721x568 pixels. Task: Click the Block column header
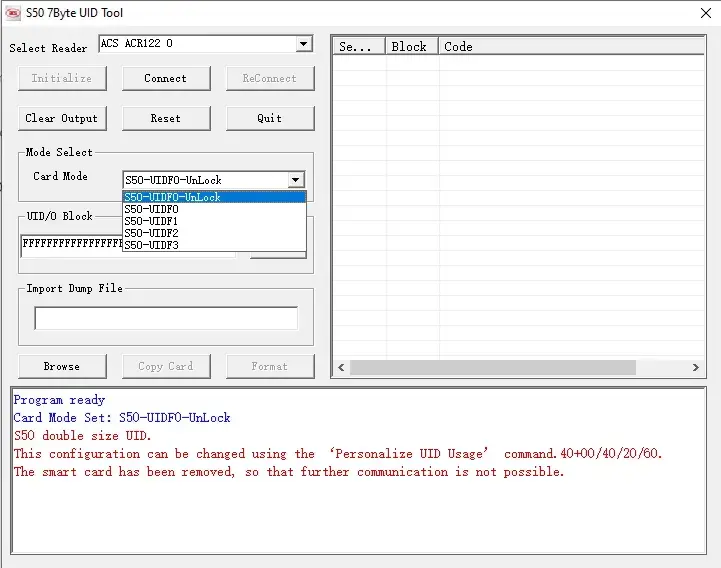[x=411, y=46]
